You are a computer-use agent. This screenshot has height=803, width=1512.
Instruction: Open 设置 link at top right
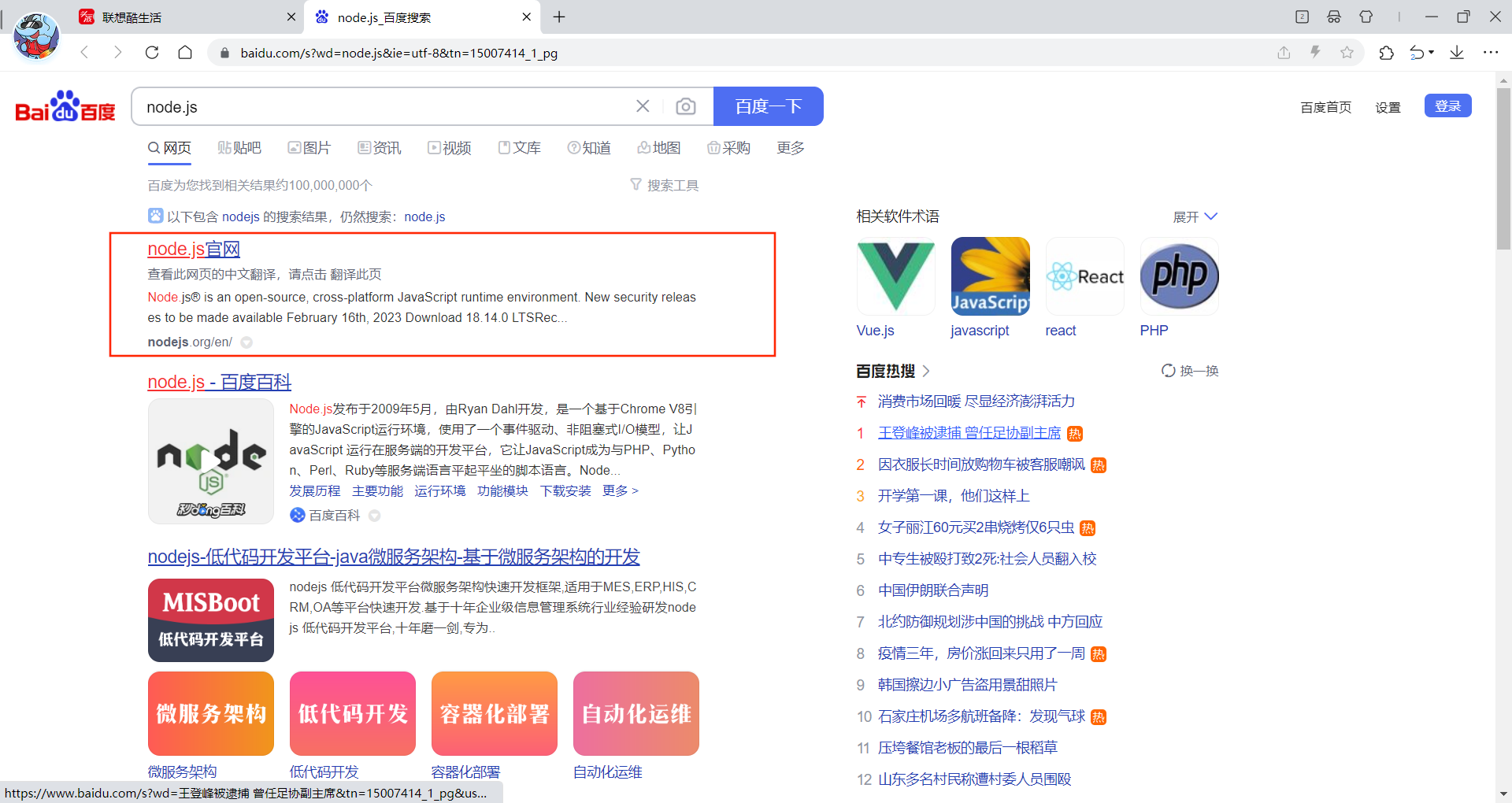pos(1388,107)
